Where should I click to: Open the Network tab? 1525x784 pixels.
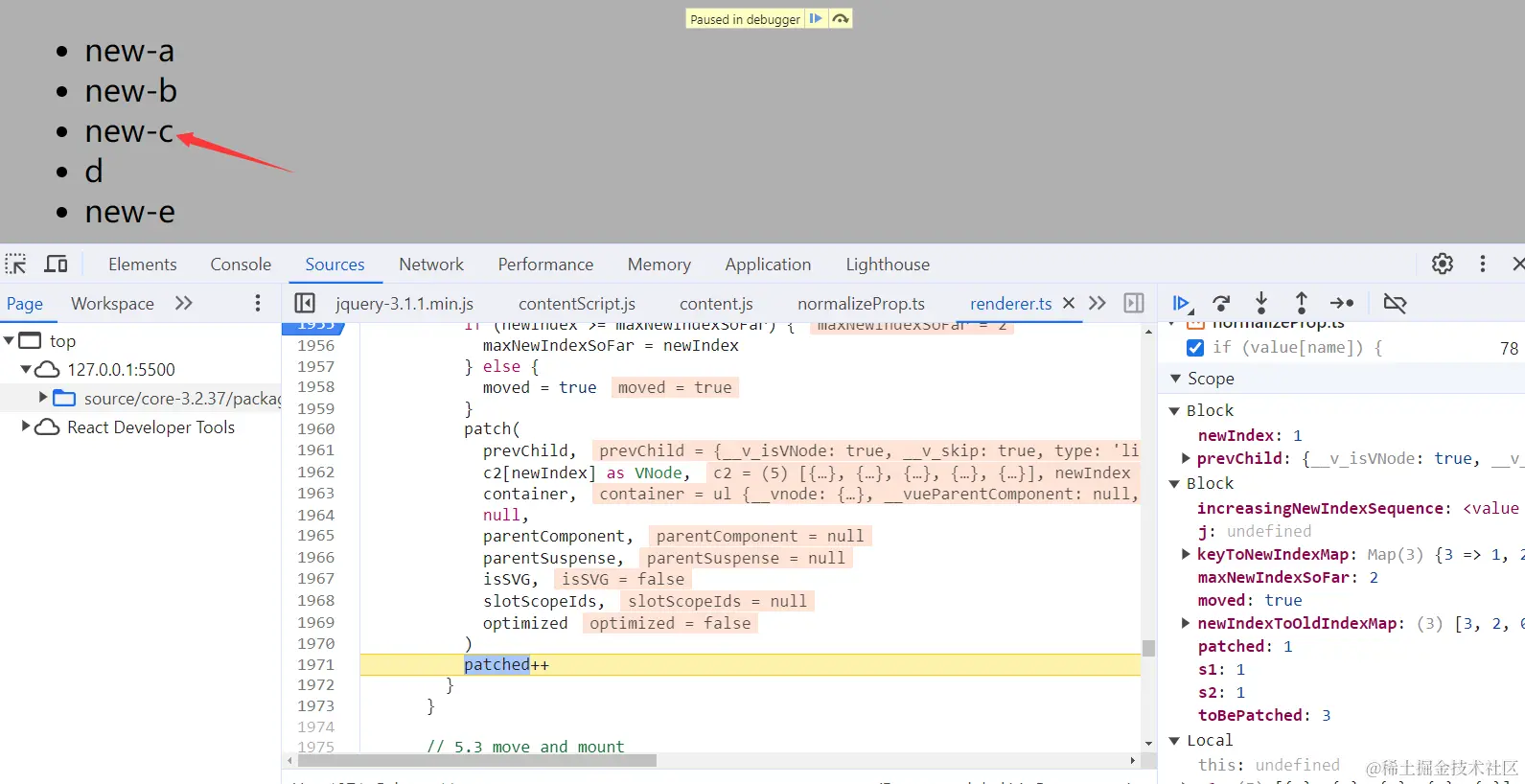tap(431, 264)
